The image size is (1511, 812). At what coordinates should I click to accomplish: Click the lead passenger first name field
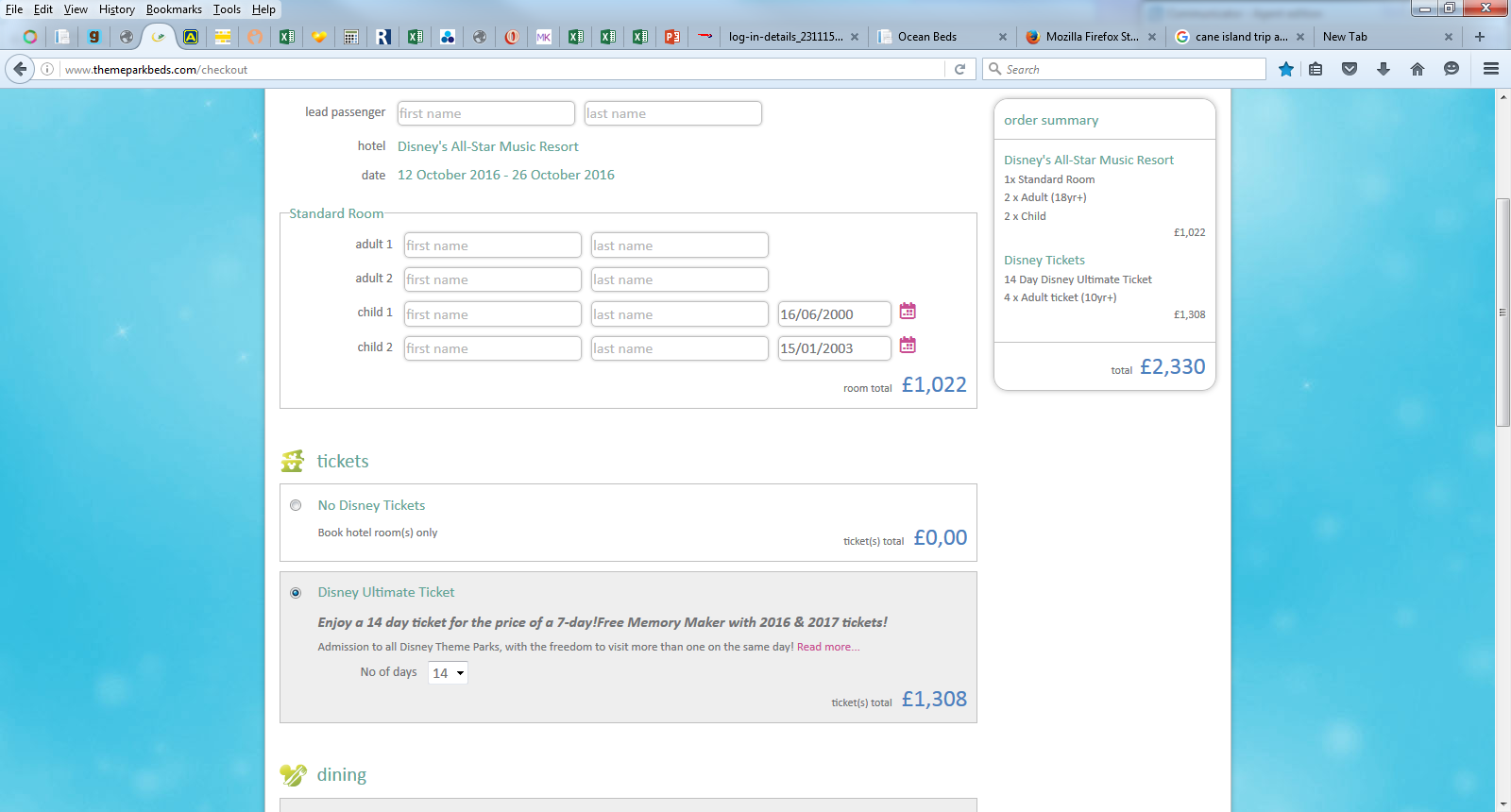pyautogui.click(x=485, y=113)
